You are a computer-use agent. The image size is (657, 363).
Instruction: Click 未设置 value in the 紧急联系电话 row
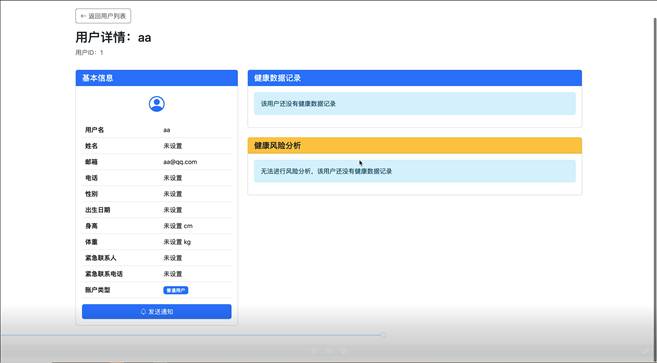click(x=173, y=274)
